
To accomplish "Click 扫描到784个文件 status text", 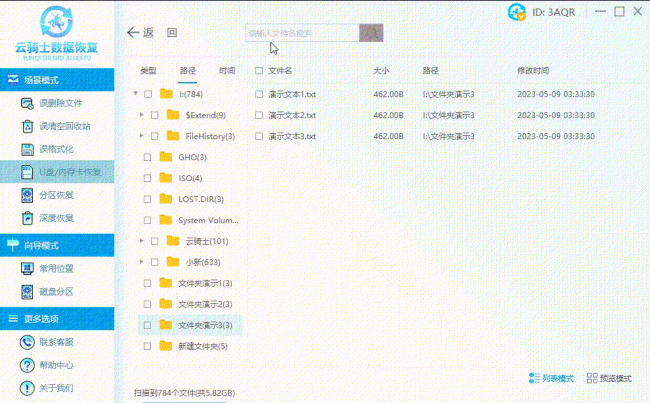I will tap(184, 393).
